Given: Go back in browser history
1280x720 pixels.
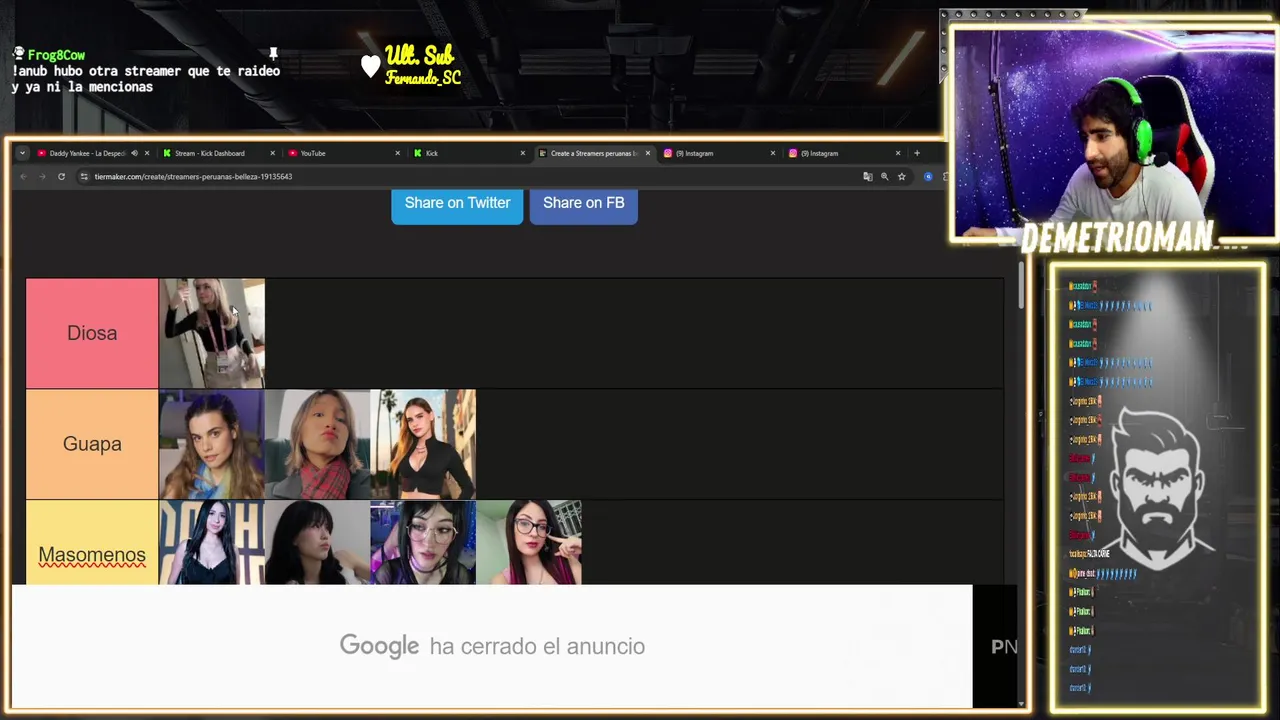Looking at the screenshot, I should pyautogui.click(x=23, y=177).
